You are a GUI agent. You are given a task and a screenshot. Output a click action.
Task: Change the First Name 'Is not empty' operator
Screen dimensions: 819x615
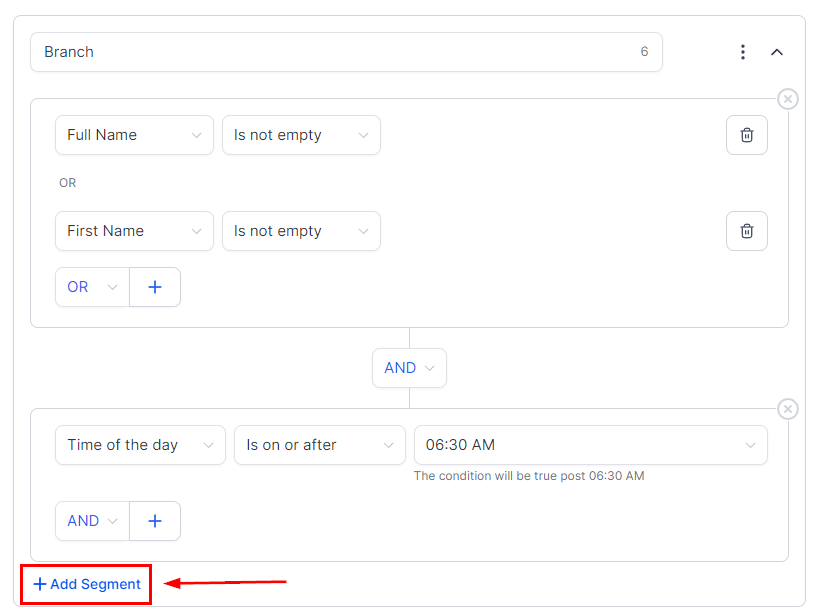pos(301,231)
